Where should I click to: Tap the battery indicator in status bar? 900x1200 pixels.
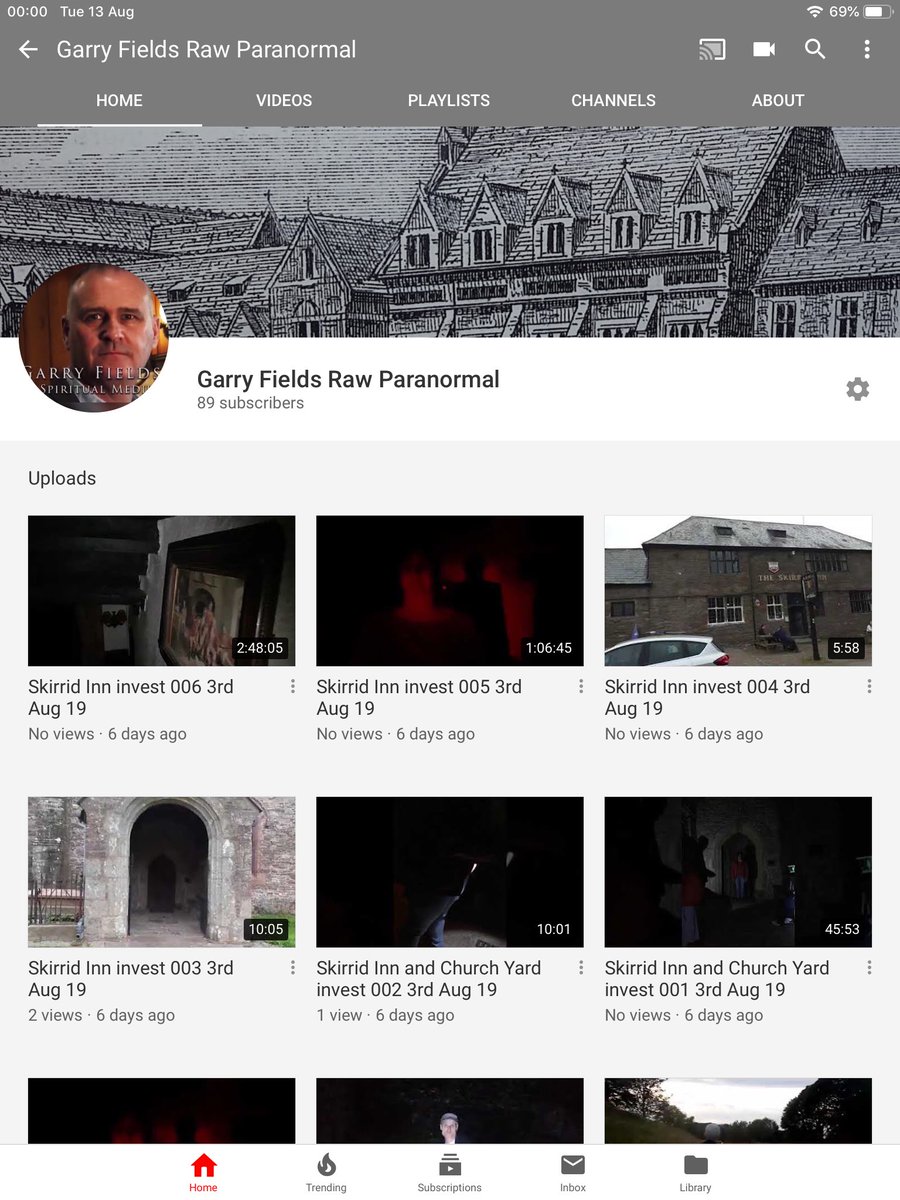point(877,12)
